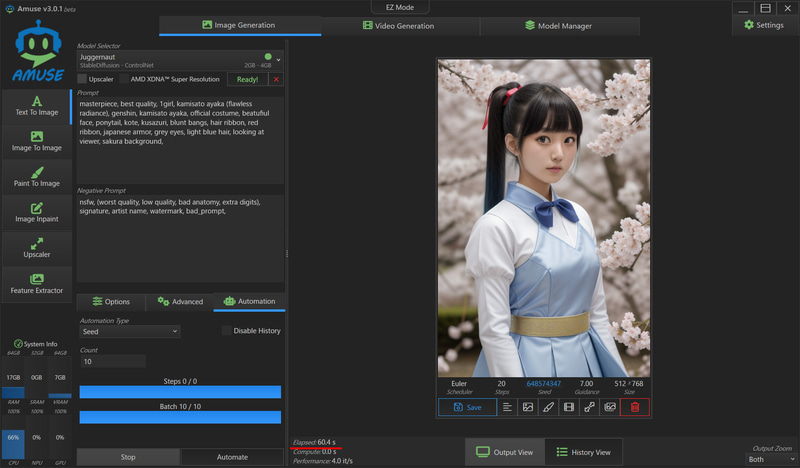Open the Feature Extractor mode
800x468 pixels.
point(37,284)
